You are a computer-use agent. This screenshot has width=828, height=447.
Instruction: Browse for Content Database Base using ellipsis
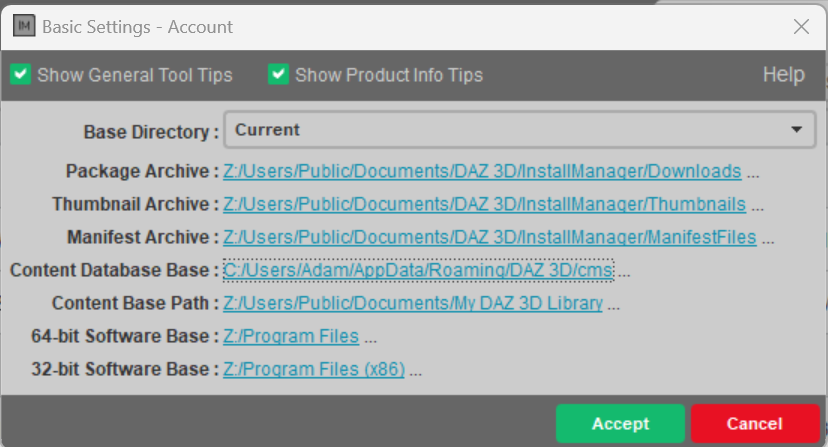(x=625, y=270)
